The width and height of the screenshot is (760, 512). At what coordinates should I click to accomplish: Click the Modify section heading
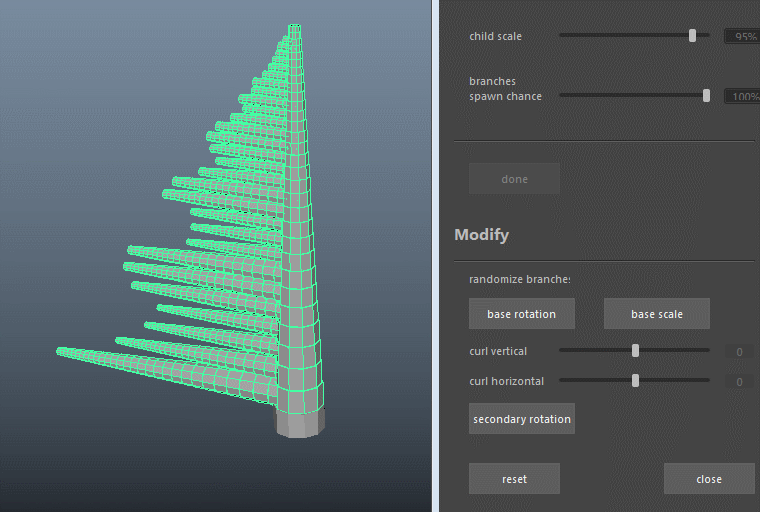point(482,235)
